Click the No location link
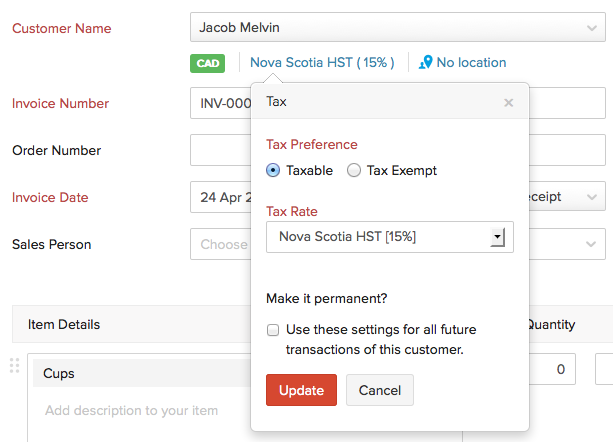Image resolution: width=613 pixels, height=442 pixels. click(x=471, y=62)
